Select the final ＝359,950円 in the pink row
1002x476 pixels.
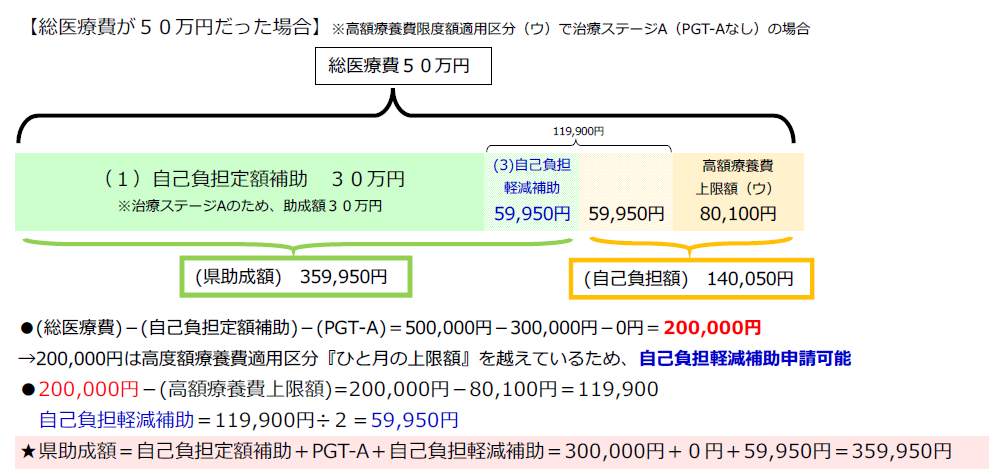click(x=893, y=451)
